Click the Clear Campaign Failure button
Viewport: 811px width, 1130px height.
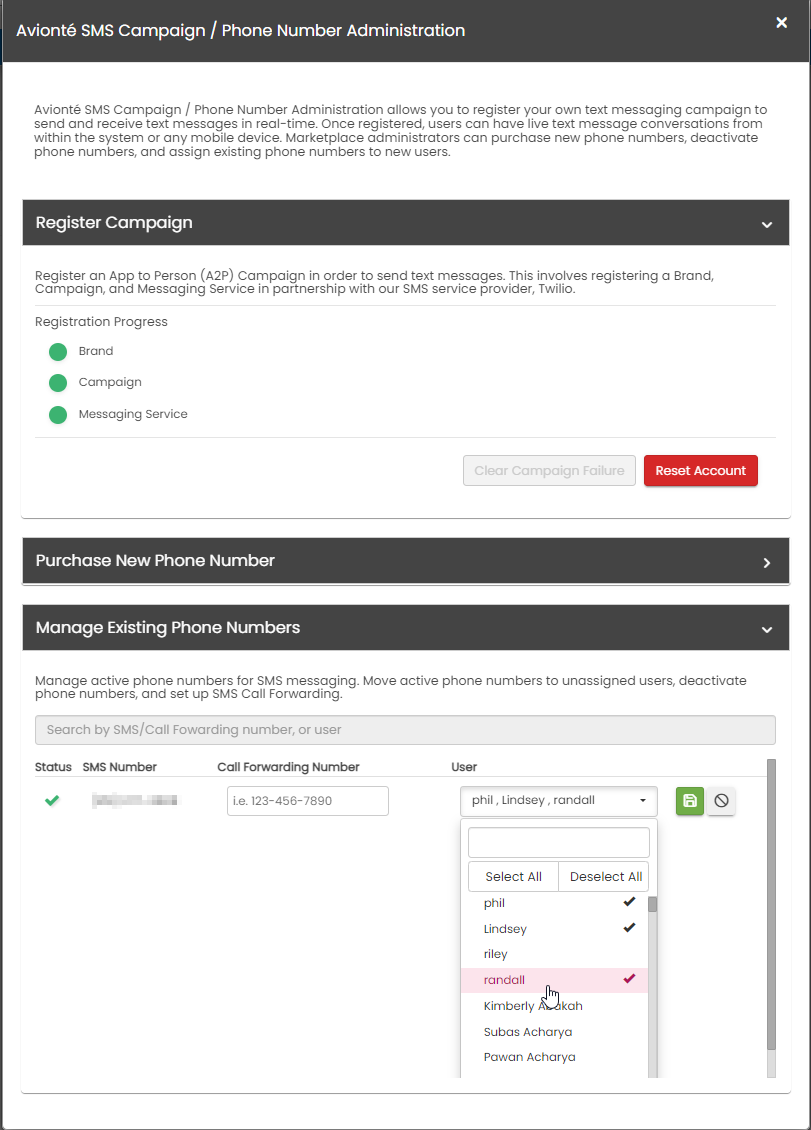point(549,471)
